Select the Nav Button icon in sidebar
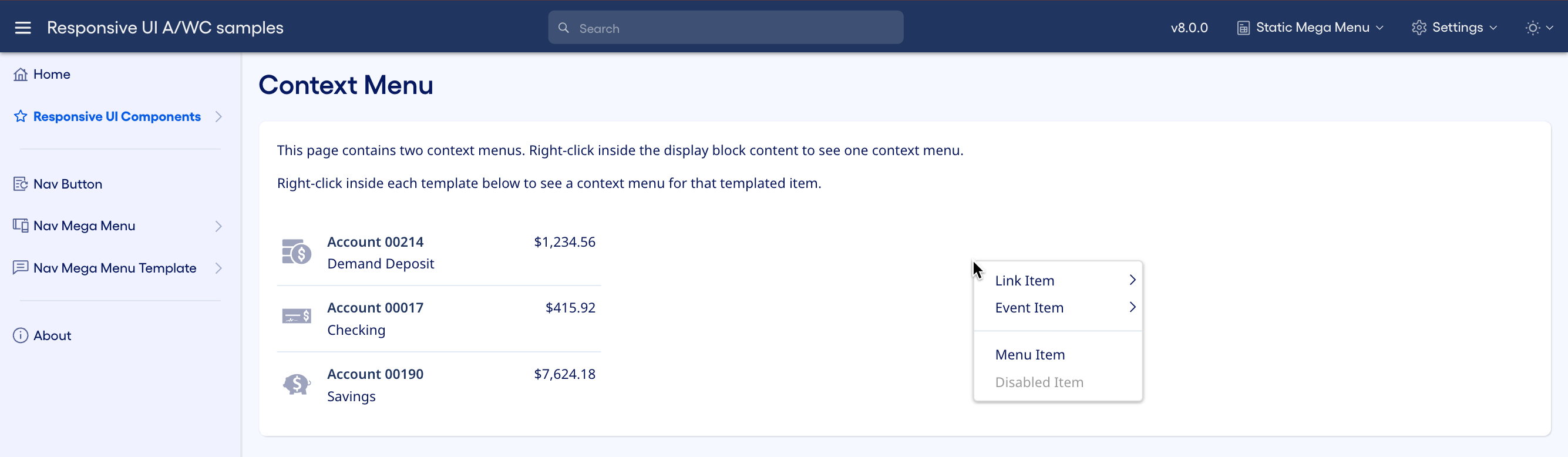The image size is (1568, 457). (x=20, y=183)
